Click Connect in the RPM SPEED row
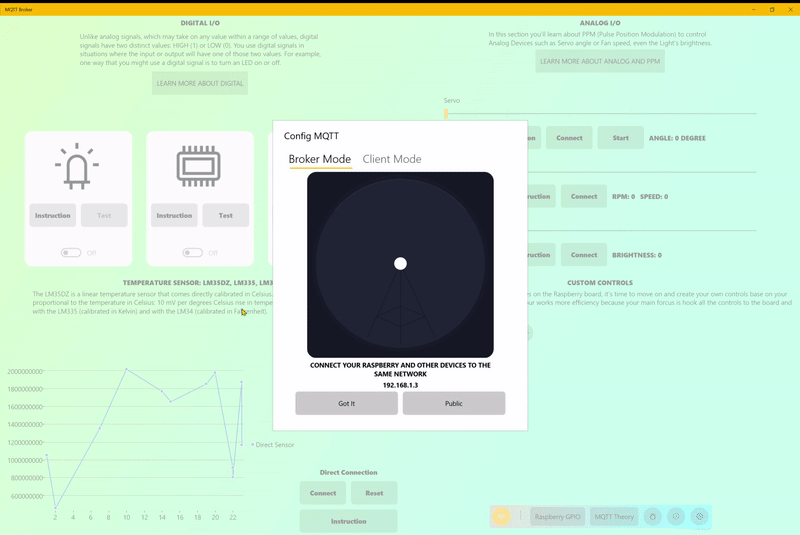Viewport: 800px width, 535px height. point(584,196)
